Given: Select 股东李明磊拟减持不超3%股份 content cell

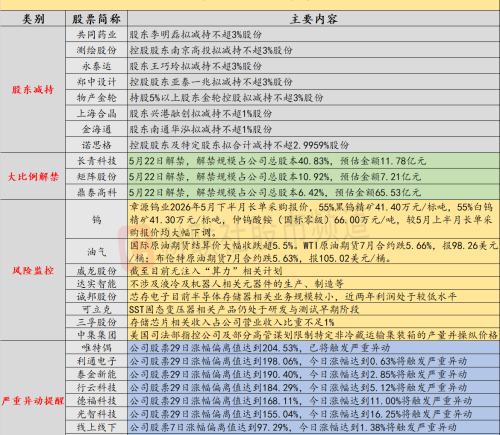Looking at the screenshot, I should pyautogui.click(x=314, y=34).
